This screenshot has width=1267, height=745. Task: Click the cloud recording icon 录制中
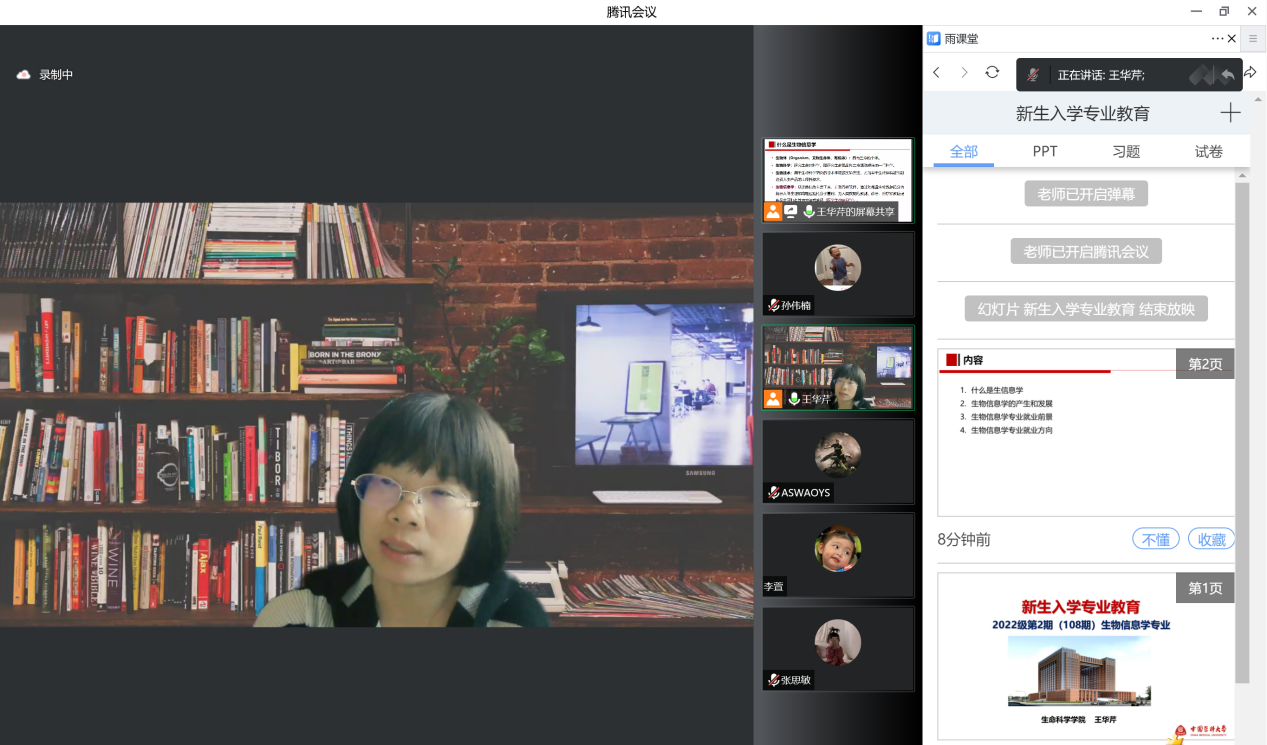coord(24,75)
